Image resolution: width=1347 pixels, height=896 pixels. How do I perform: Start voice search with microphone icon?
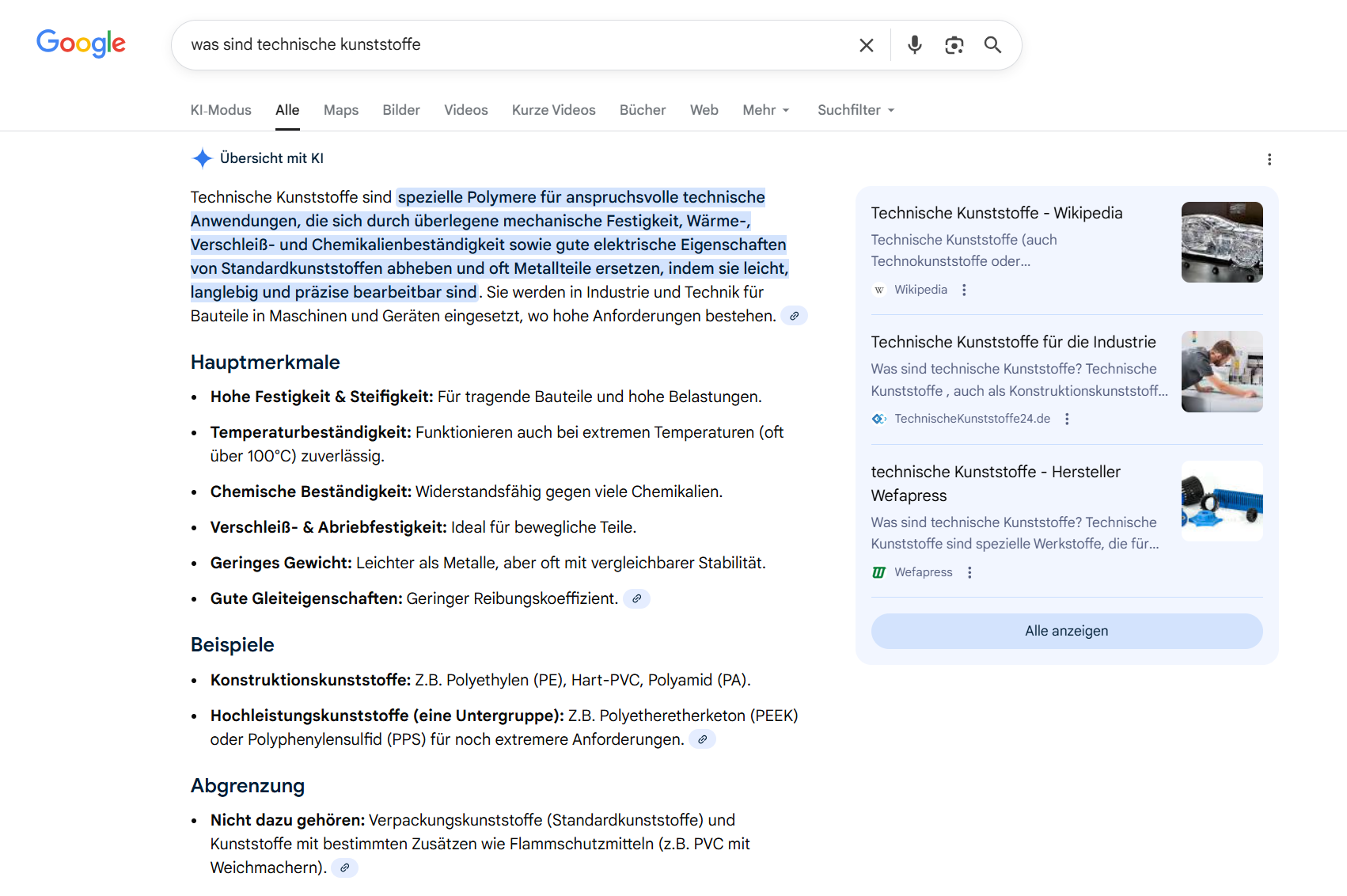click(914, 45)
